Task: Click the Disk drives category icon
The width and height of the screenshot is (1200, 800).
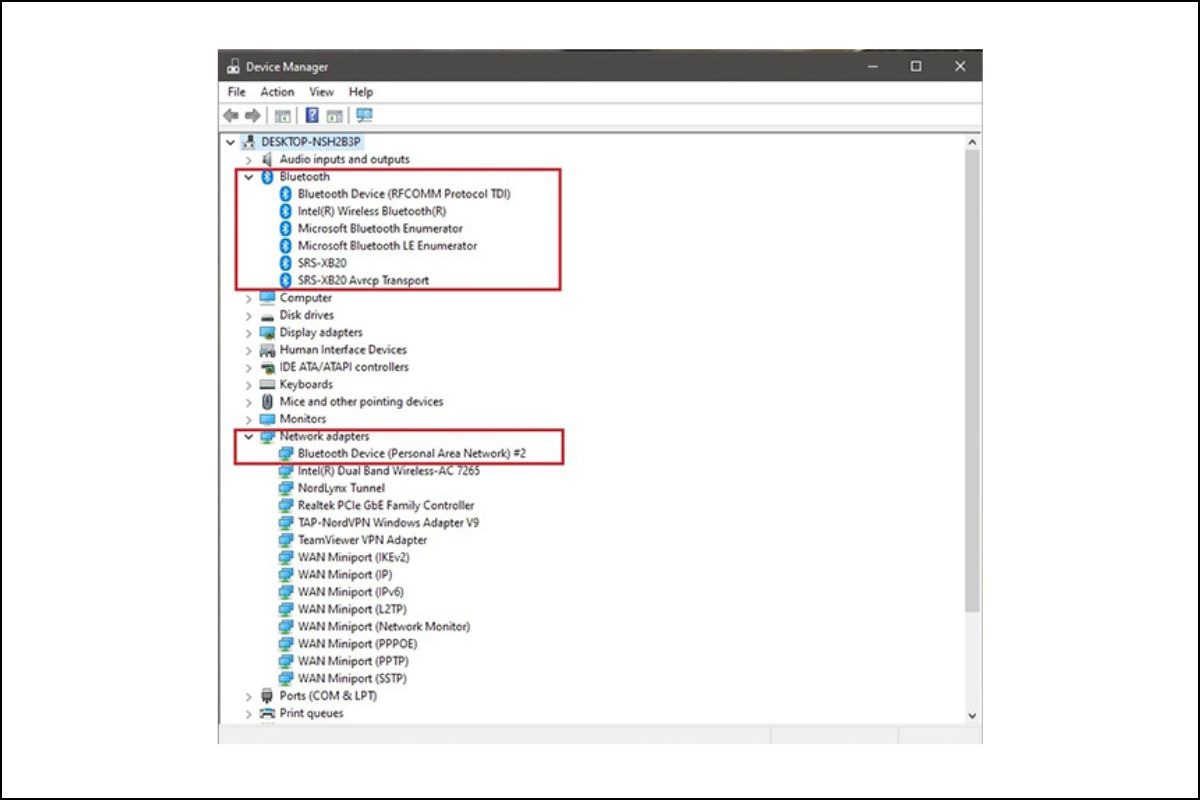Action: click(x=267, y=315)
